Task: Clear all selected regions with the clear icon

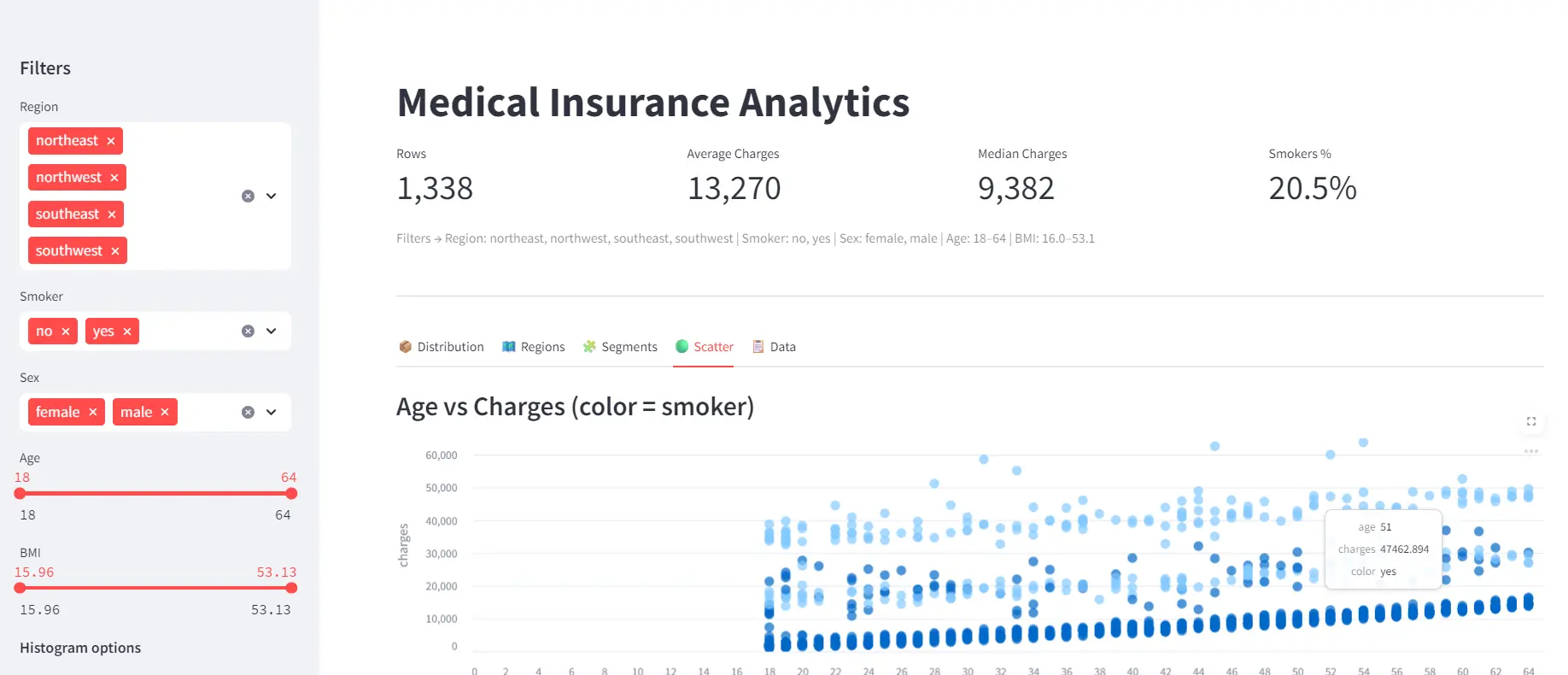Action: pyautogui.click(x=248, y=196)
